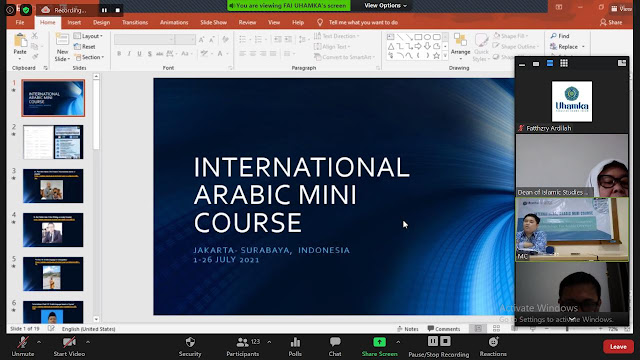Click New Slide button
This screenshot has height=360, width=640.
tap(62, 47)
